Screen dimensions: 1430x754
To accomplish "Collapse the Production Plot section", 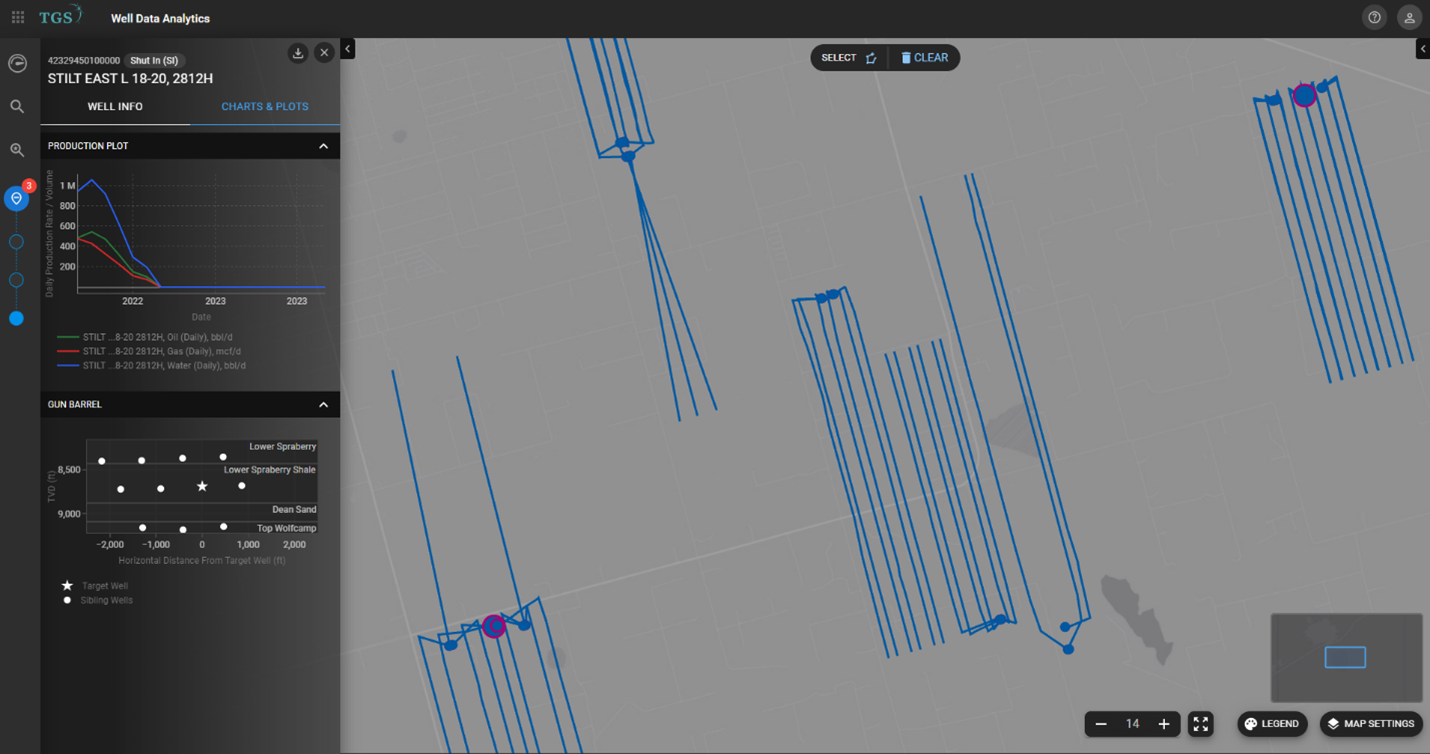I will click(323, 146).
